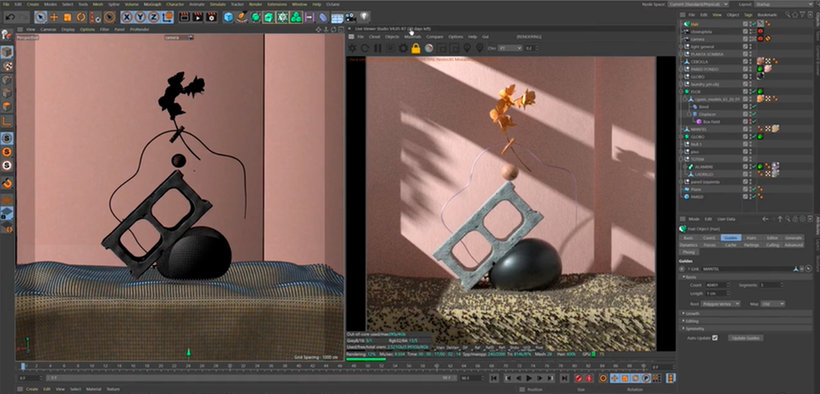Image resolution: width=820 pixels, height=394 pixels.
Task: Toggle Y axis lock
Action: click(x=141, y=17)
